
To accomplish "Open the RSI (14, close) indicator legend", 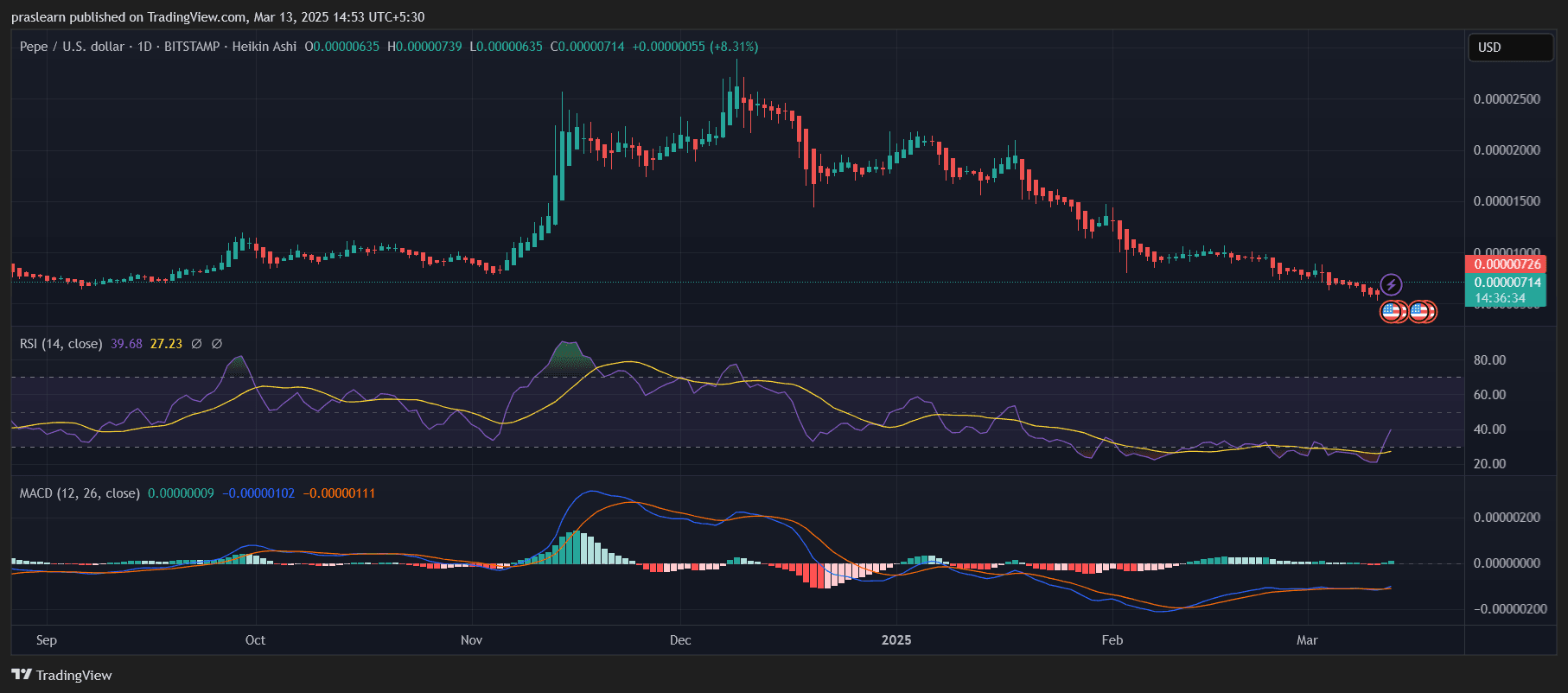I will tap(61, 344).
